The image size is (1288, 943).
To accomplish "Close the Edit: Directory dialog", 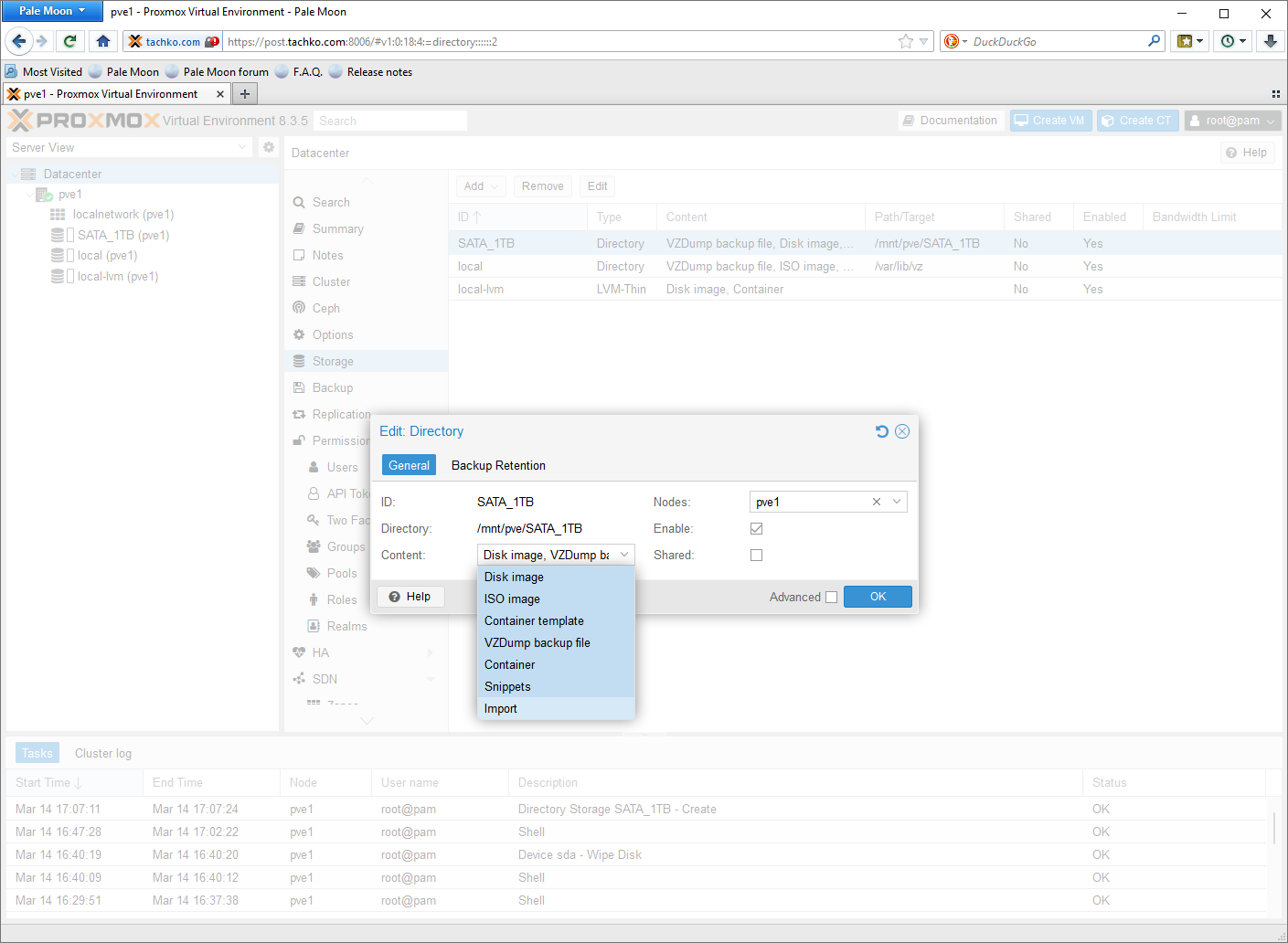I will point(902,431).
